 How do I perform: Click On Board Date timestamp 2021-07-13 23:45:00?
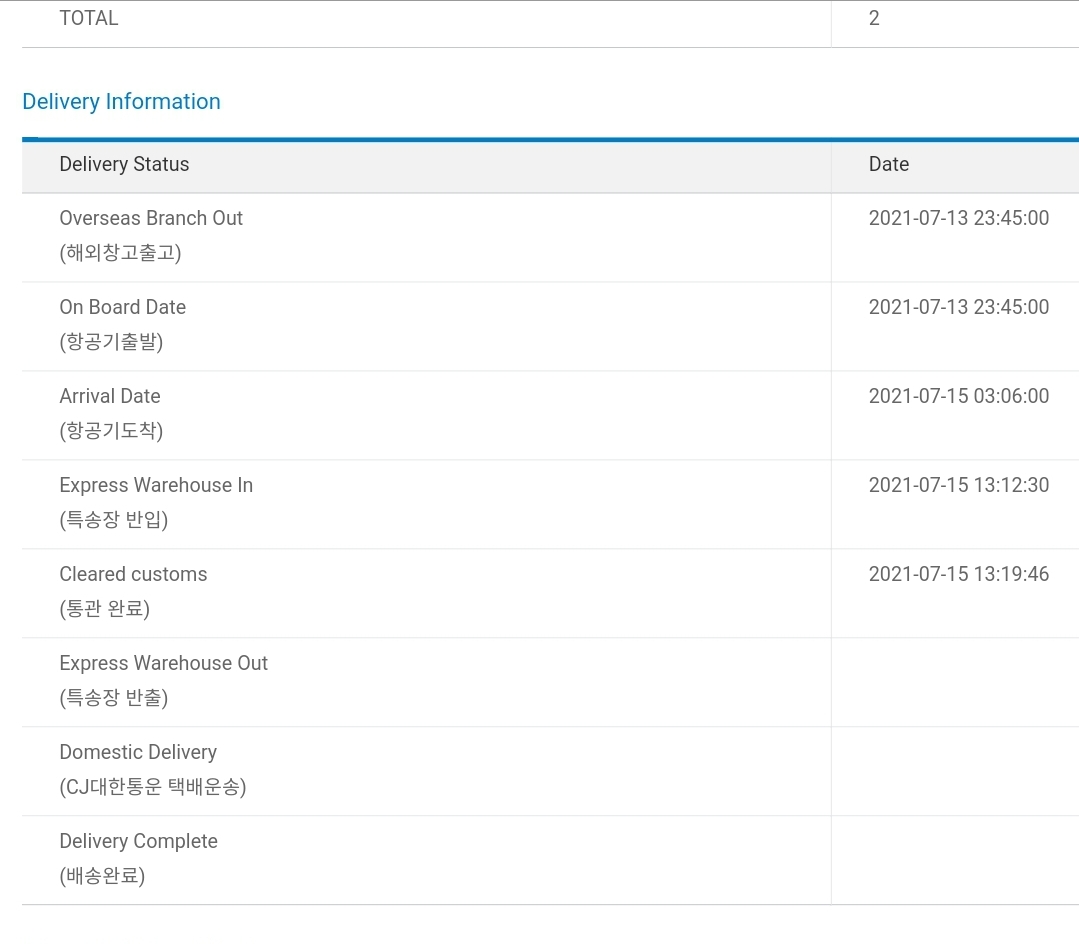pos(959,307)
